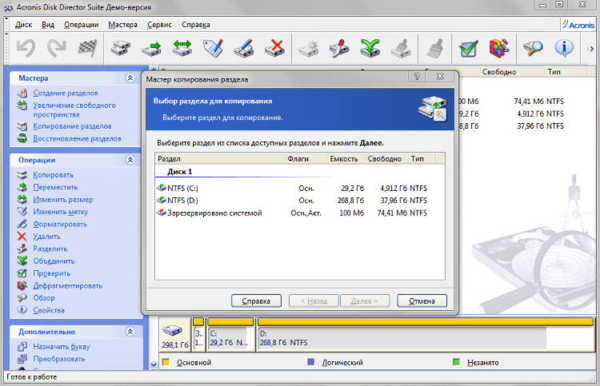Image resolution: width=600 pixels, height=386 pixels.
Task: Open the Мастера menu
Action: 122,24
